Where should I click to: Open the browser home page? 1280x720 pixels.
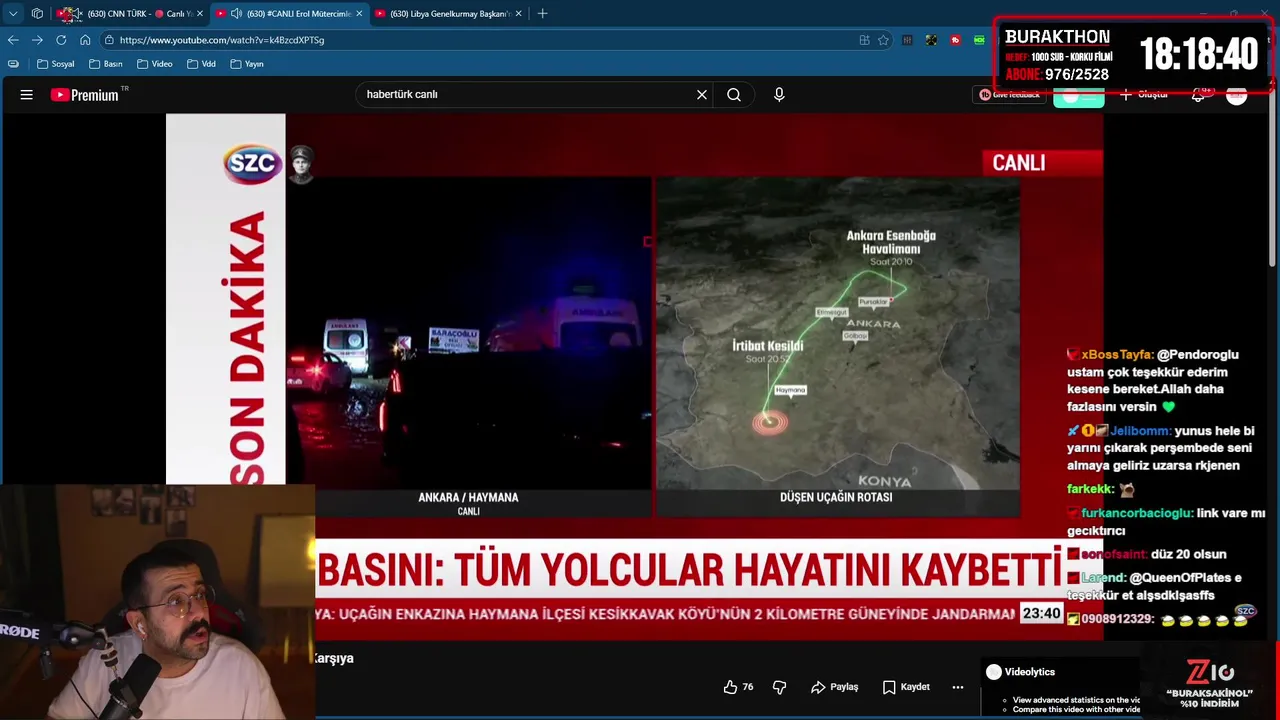click(x=85, y=40)
